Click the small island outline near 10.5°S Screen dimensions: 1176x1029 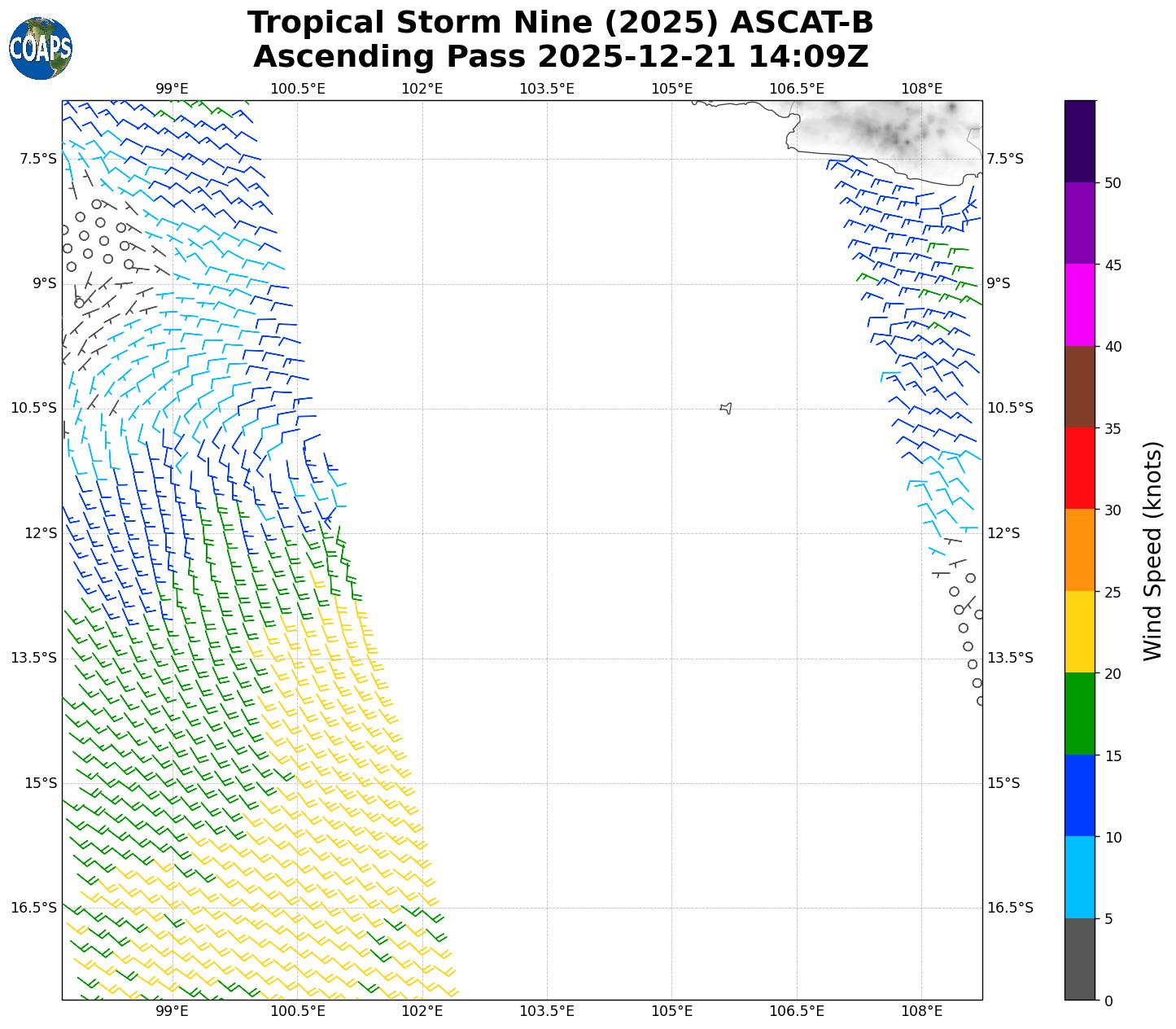click(726, 408)
